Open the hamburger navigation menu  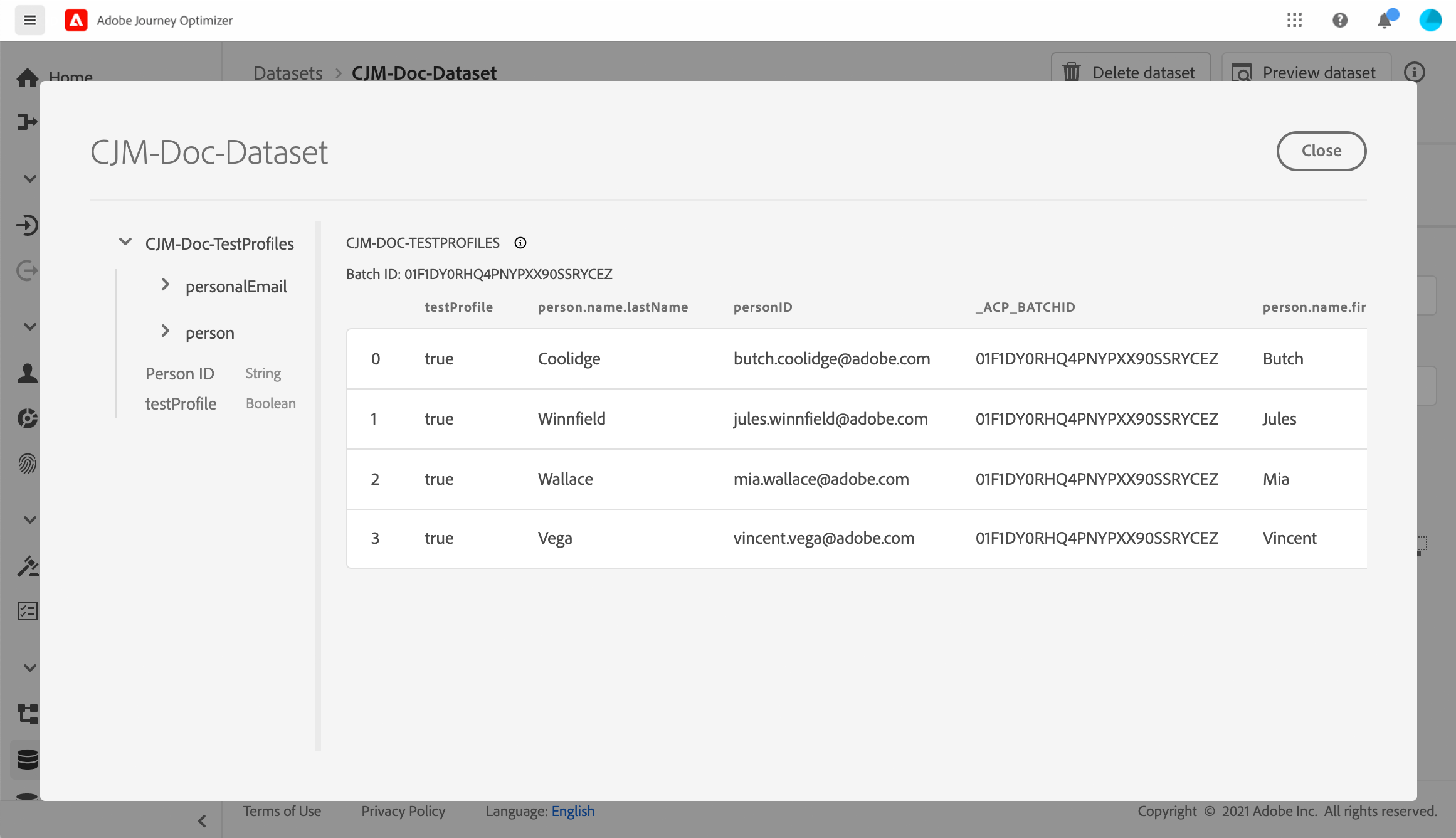pos(29,20)
